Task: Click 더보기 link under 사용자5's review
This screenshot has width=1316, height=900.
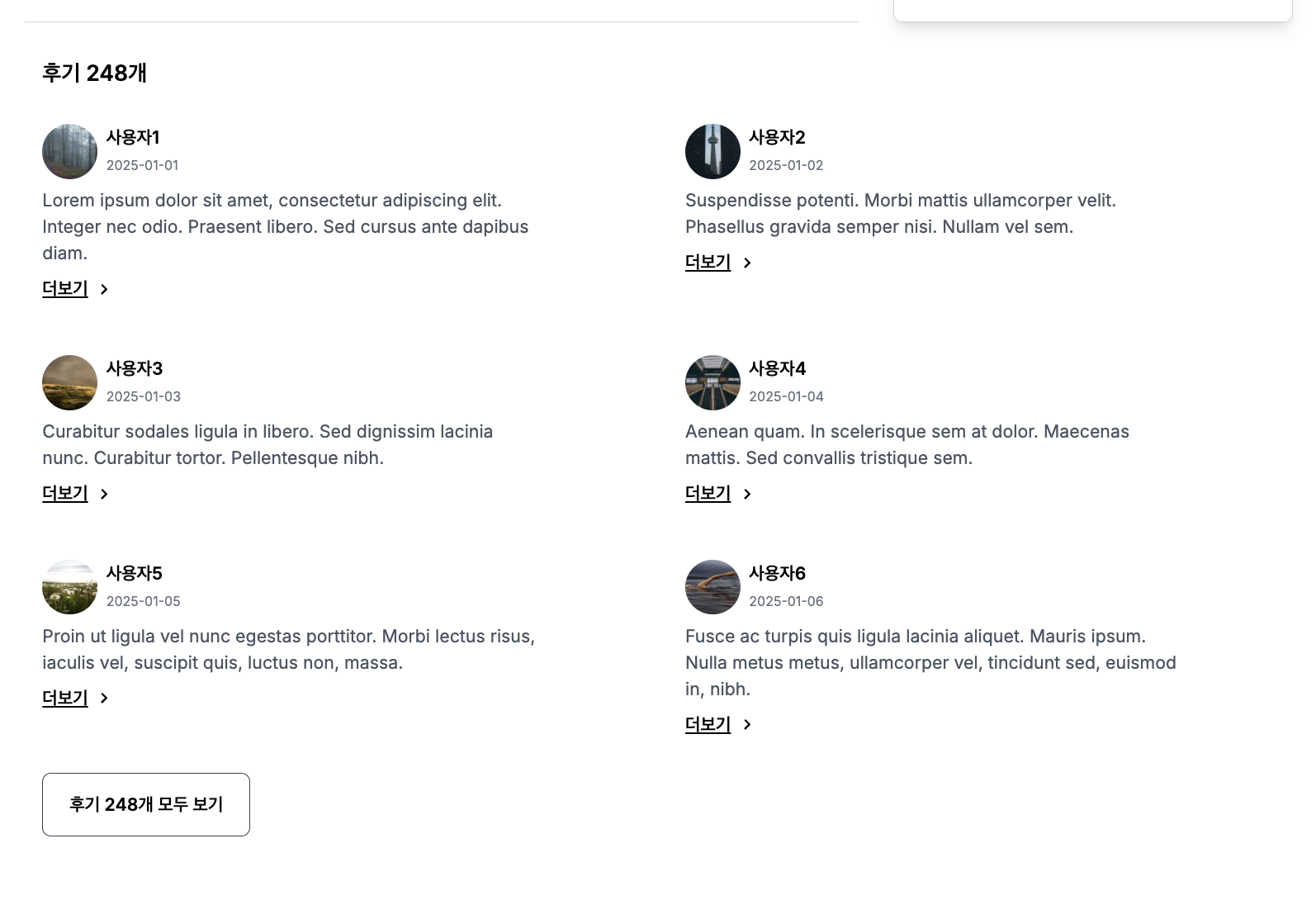Action: [65, 699]
